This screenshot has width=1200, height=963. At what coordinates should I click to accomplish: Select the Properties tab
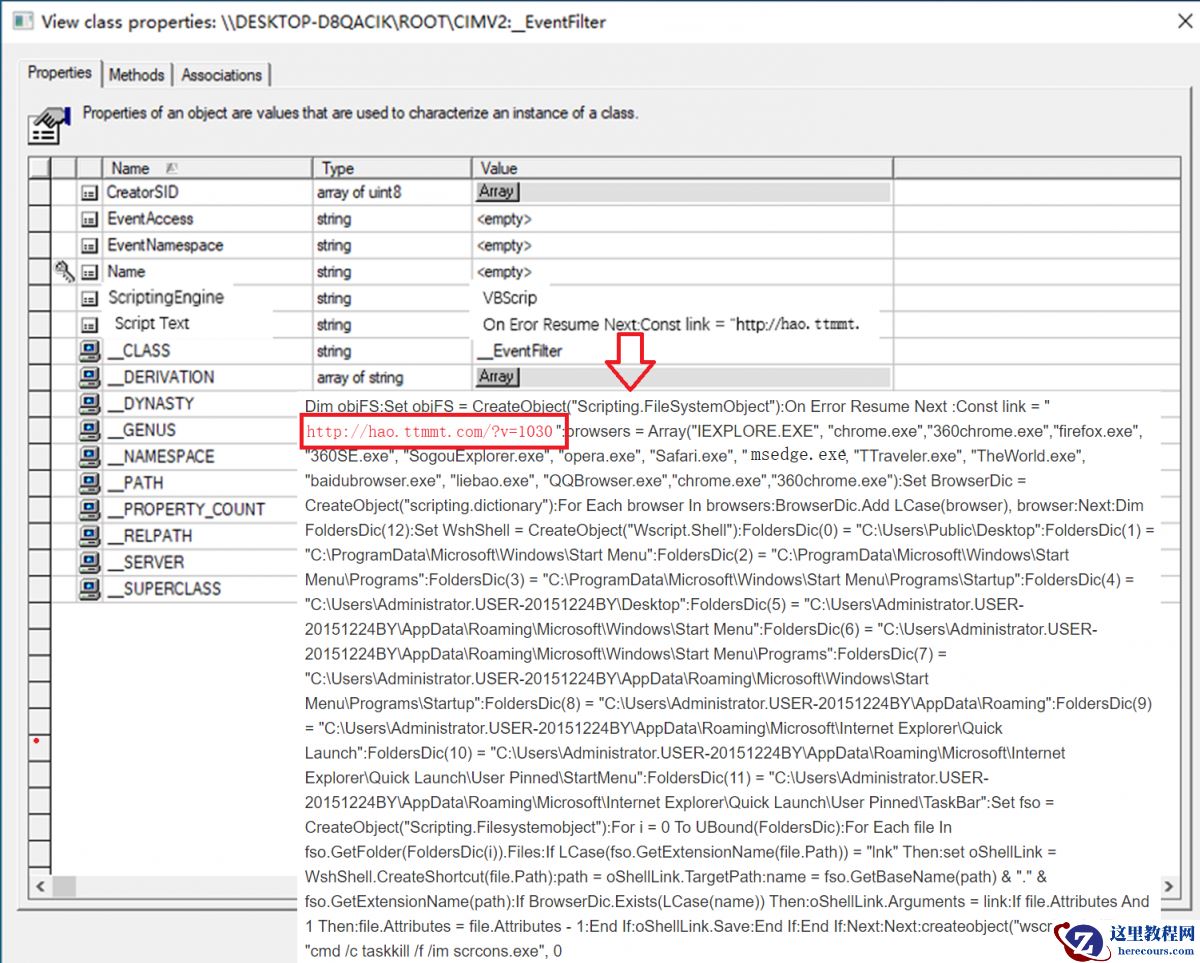[60, 72]
